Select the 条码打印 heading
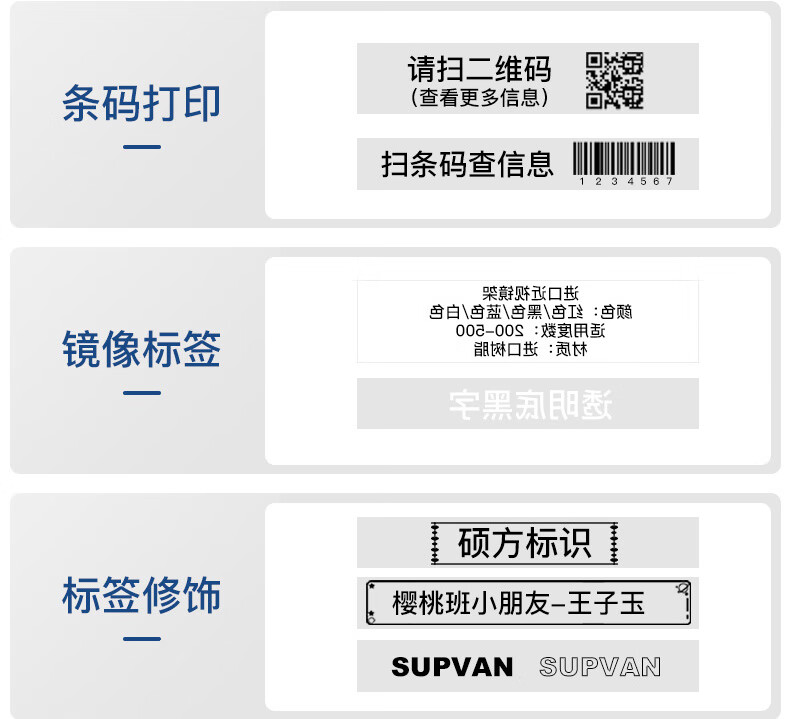This screenshot has height=719, width=790. coord(142,103)
